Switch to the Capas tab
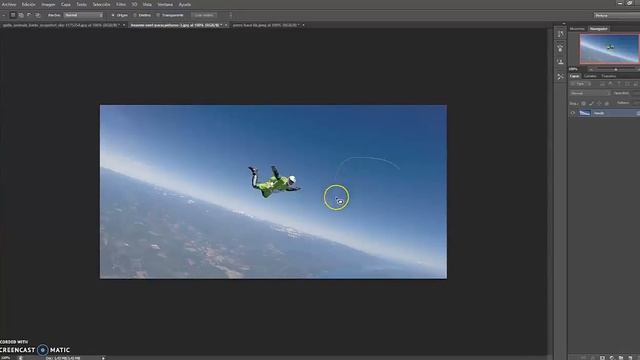This screenshot has height=360, width=640. click(x=575, y=76)
